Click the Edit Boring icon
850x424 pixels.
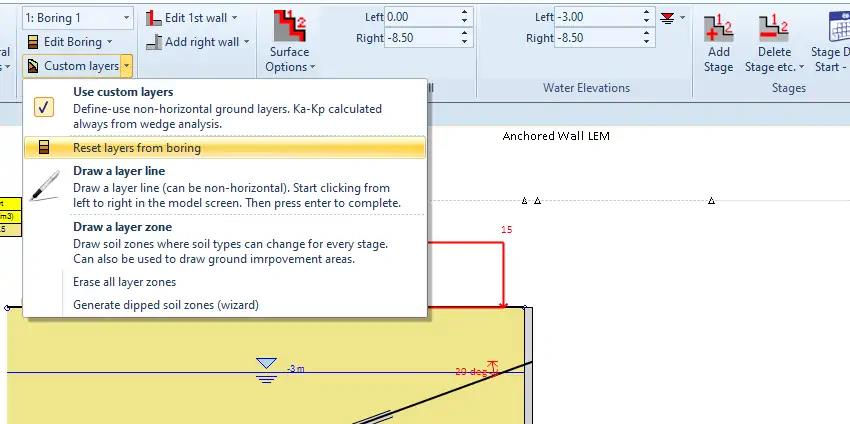tap(33, 42)
